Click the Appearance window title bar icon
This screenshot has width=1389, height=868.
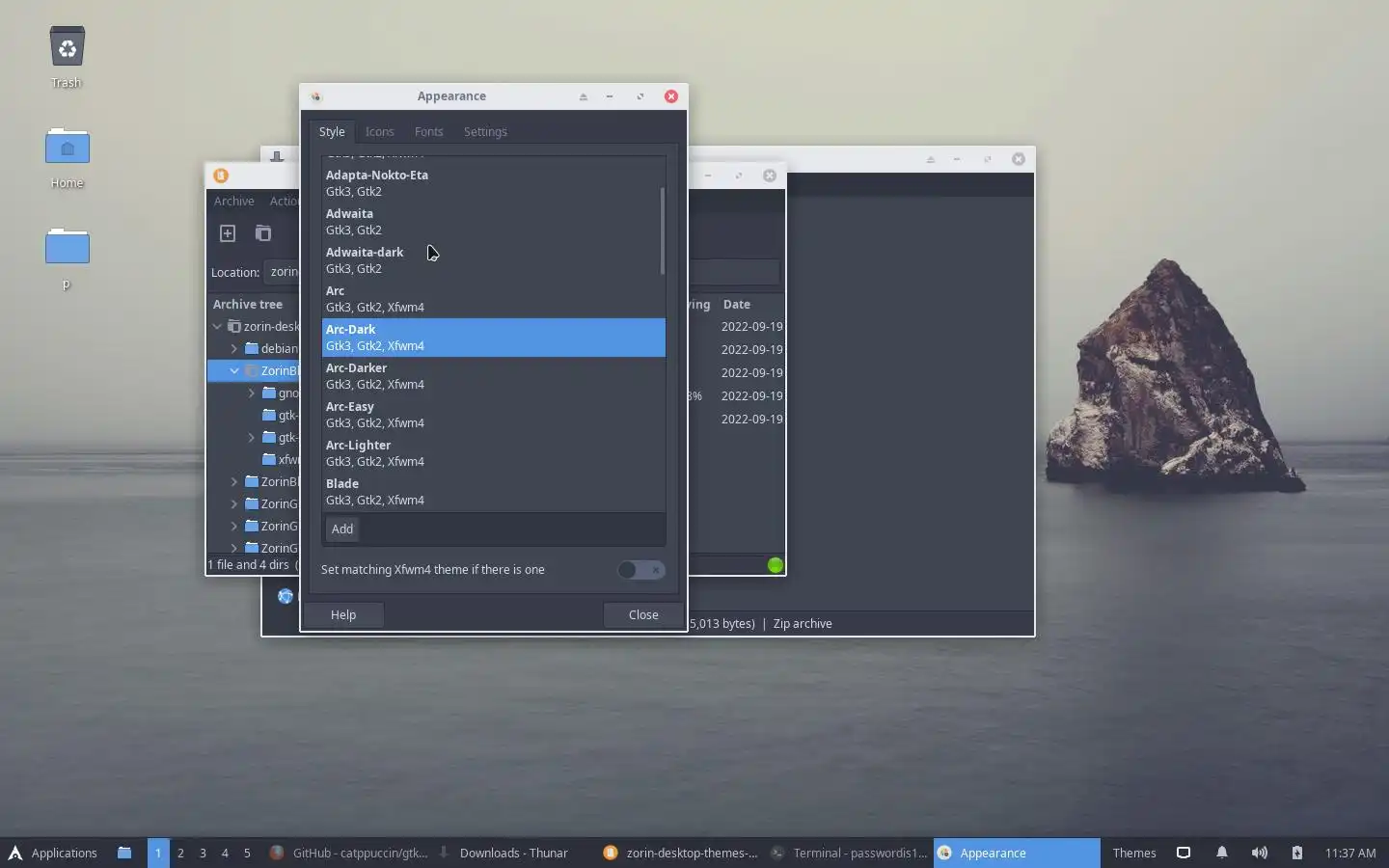316,96
